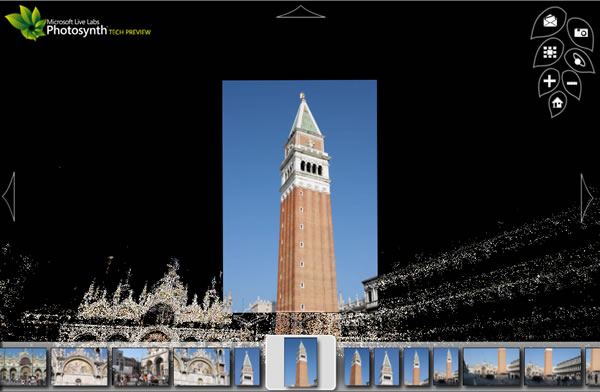Click the camera icon leaf

[580, 33]
